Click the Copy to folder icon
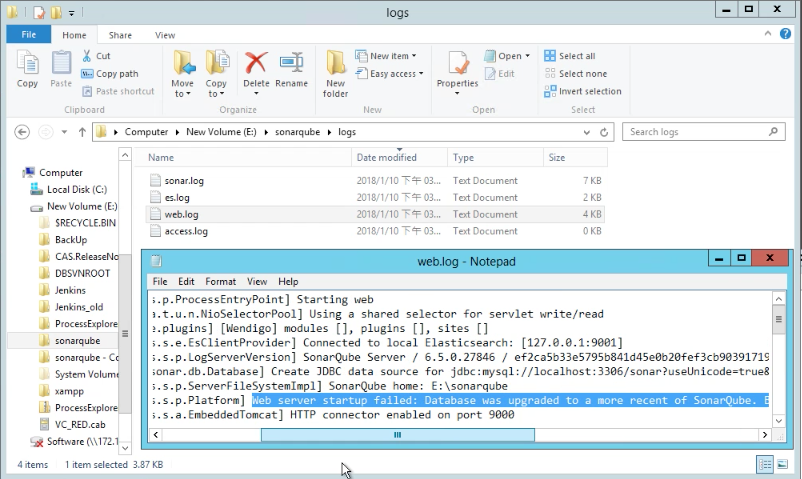The image size is (802, 479). (217, 62)
